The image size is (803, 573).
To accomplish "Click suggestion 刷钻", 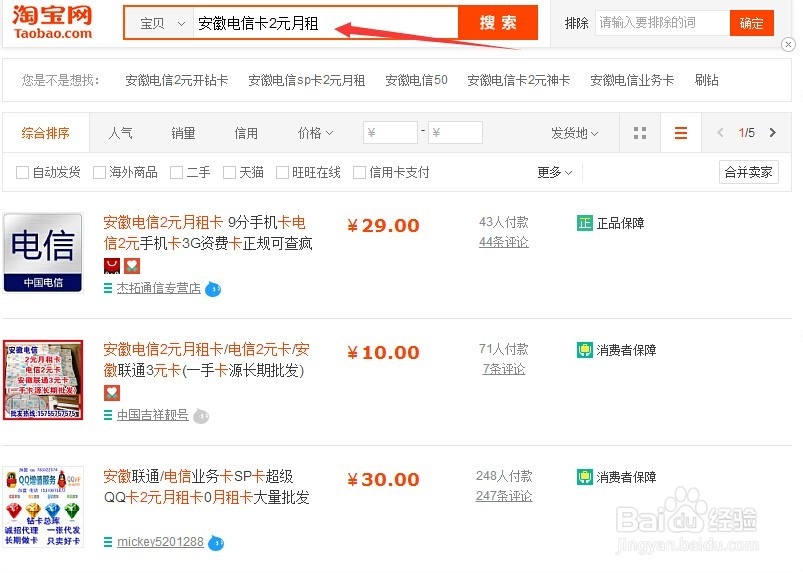I will (706, 80).
